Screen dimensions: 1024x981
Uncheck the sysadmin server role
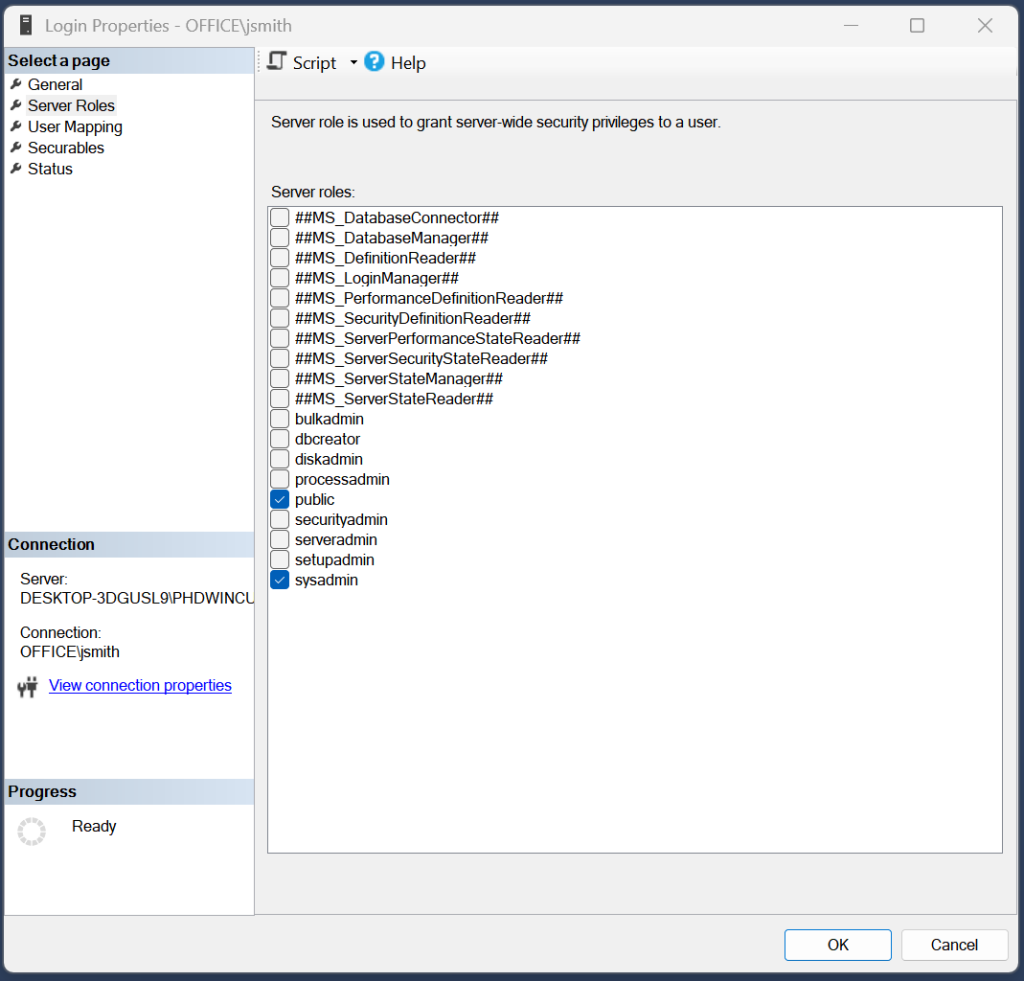pyautogui.click(x=280, y=580)
